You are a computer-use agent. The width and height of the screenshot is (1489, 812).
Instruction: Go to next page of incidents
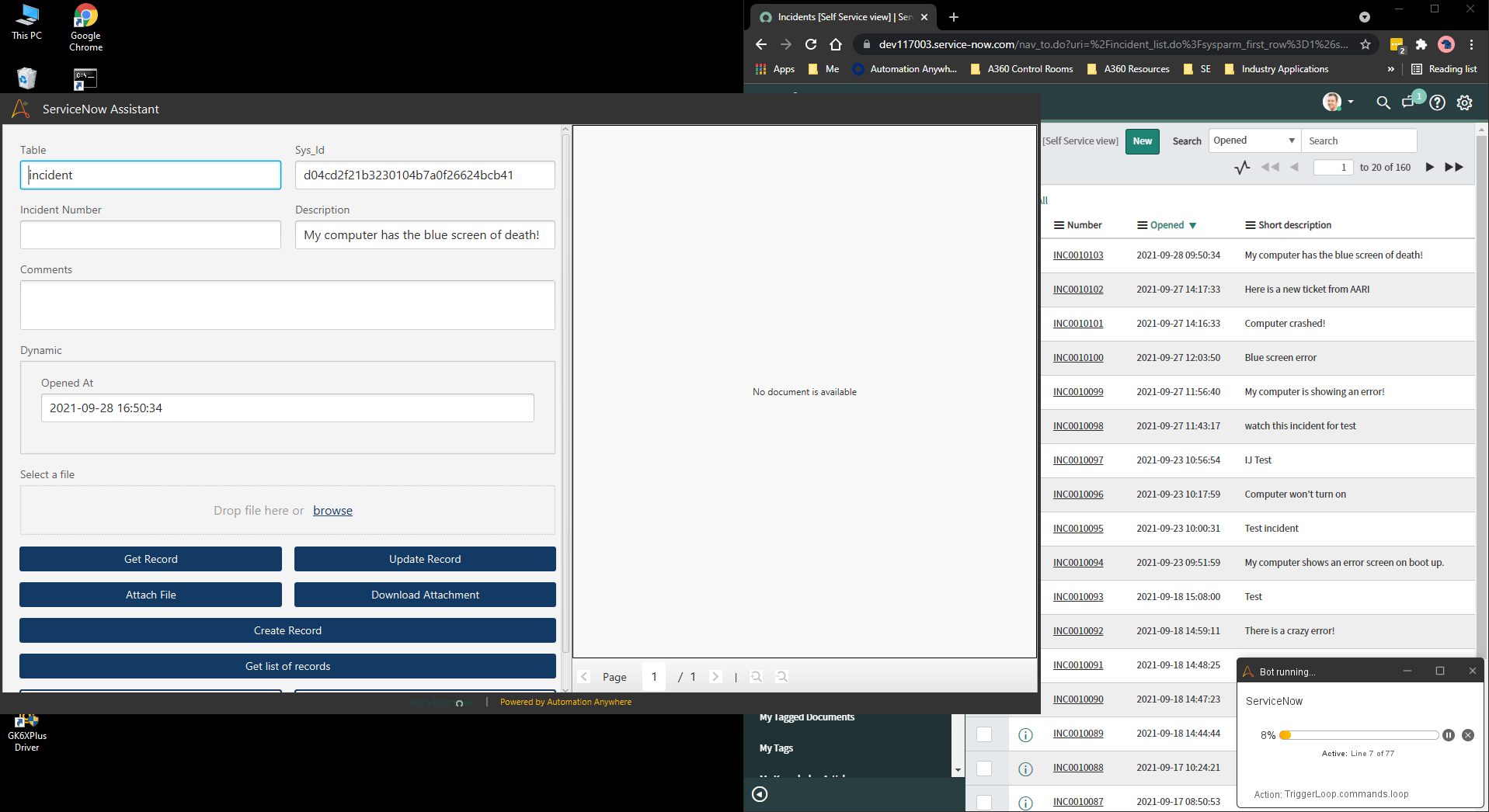[1430, 167]
